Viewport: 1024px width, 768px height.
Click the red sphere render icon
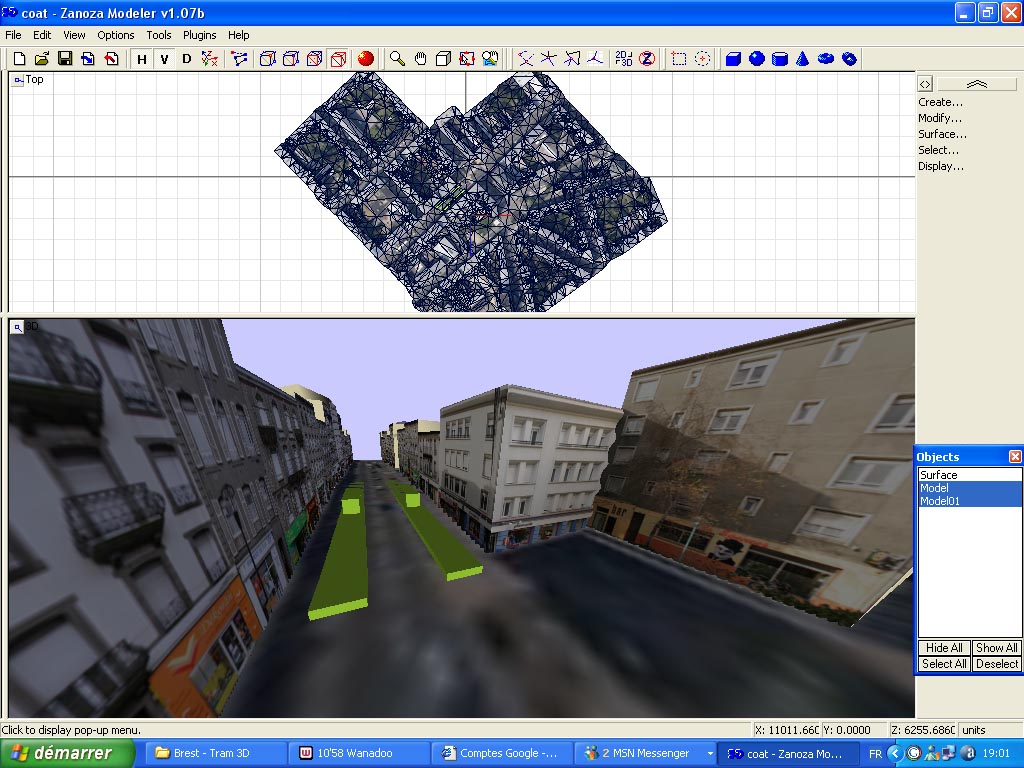coord(366,59)
